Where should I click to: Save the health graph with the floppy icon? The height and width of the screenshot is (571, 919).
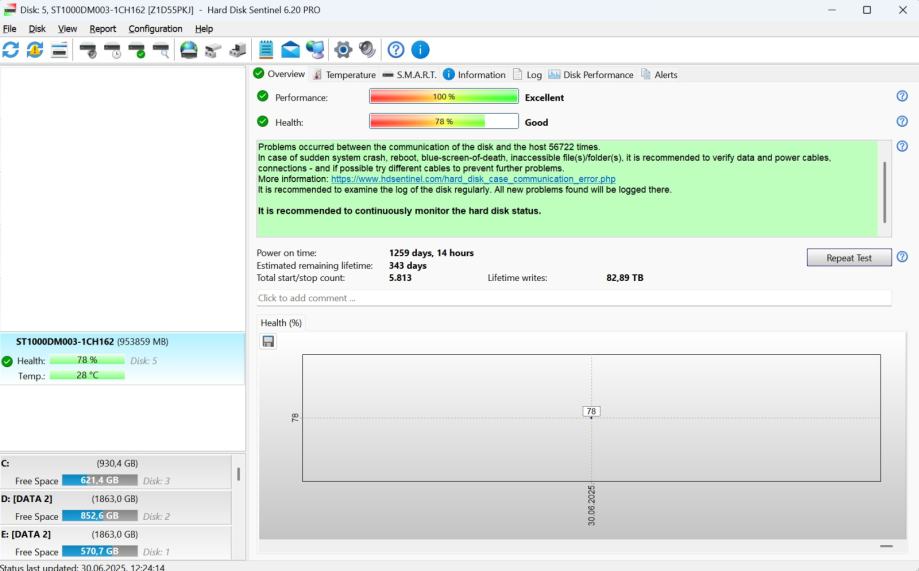pos(268,341)
